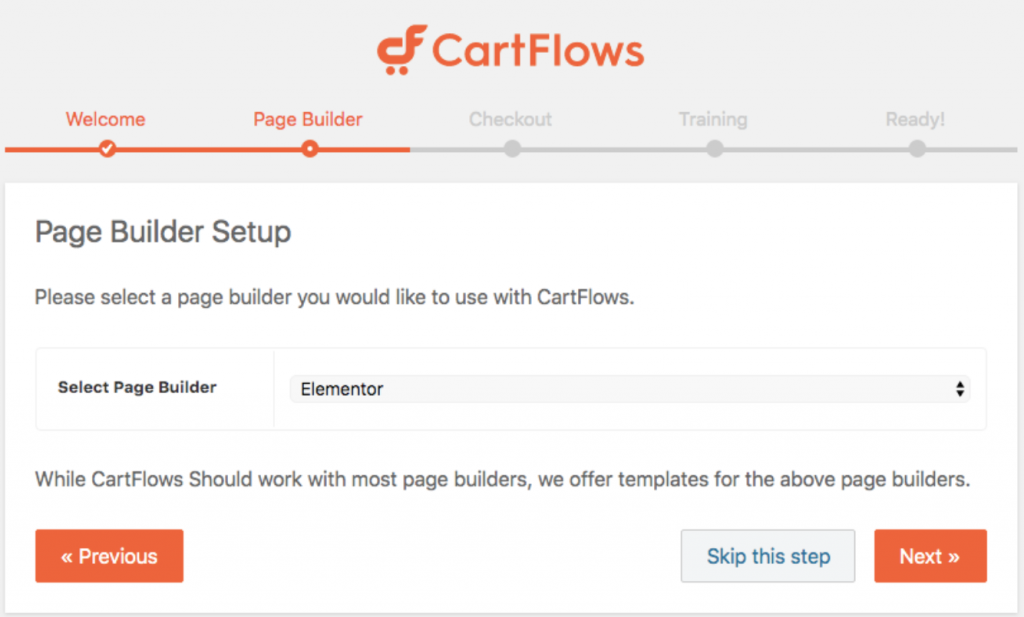Click the Select Page Builder field label
Screen dimensions: 1024x617
[x=137, y=387]
